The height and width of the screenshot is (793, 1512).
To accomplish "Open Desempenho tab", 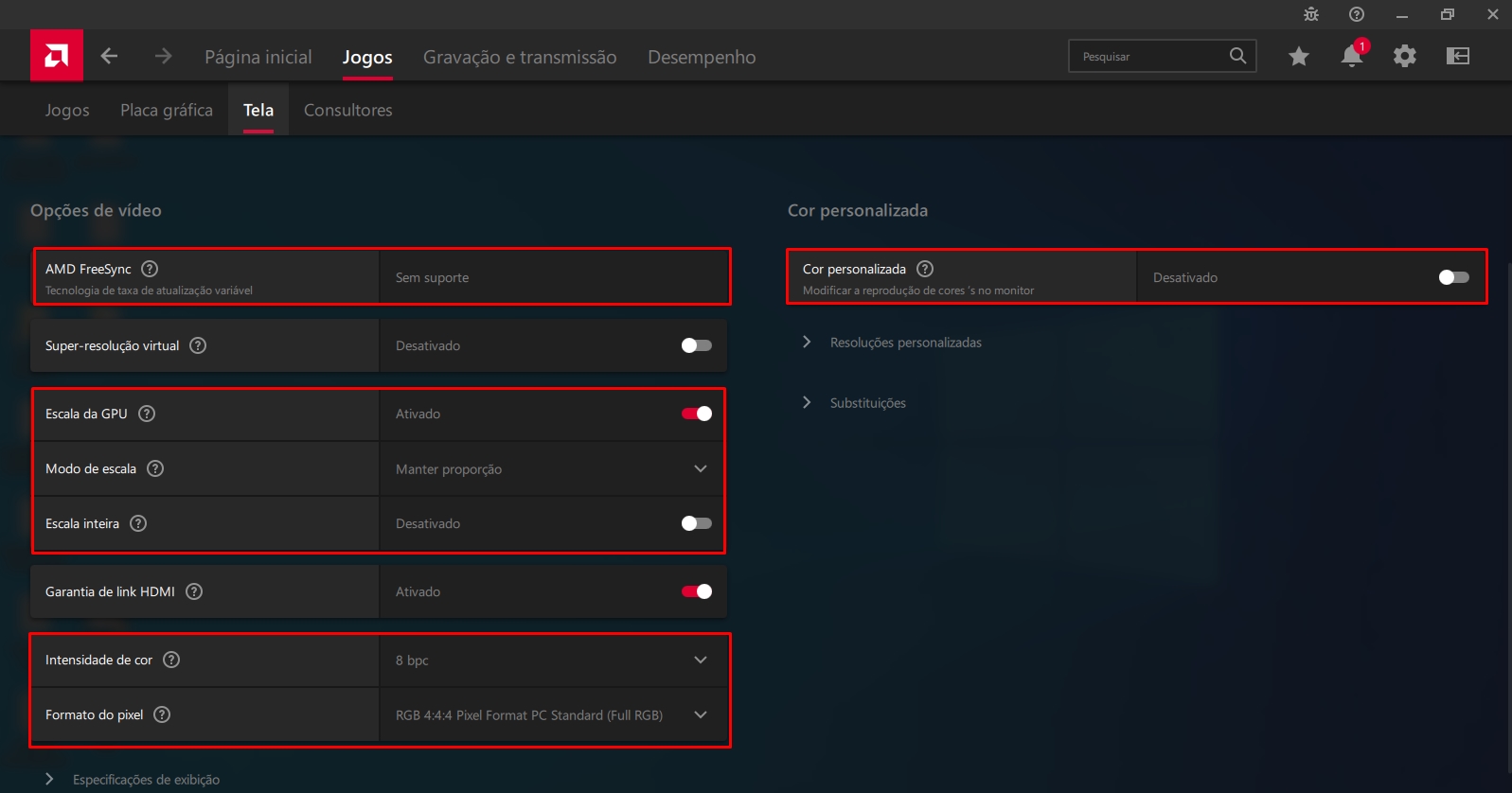I will [702, 57].
